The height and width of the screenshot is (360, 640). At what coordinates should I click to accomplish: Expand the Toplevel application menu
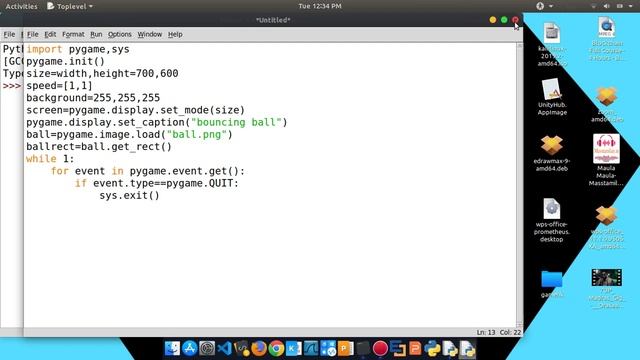[70, 6]
